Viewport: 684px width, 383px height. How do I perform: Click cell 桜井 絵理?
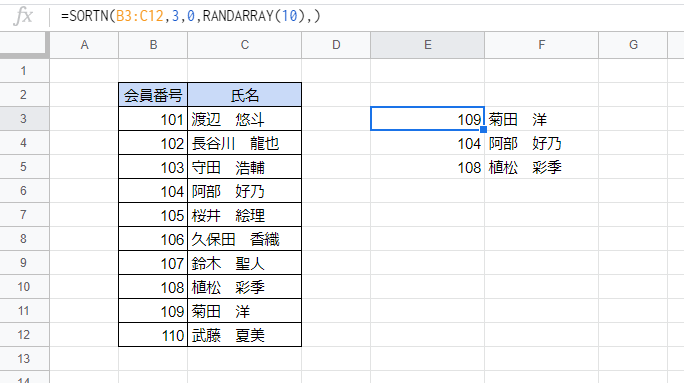(x=245, y=215)
